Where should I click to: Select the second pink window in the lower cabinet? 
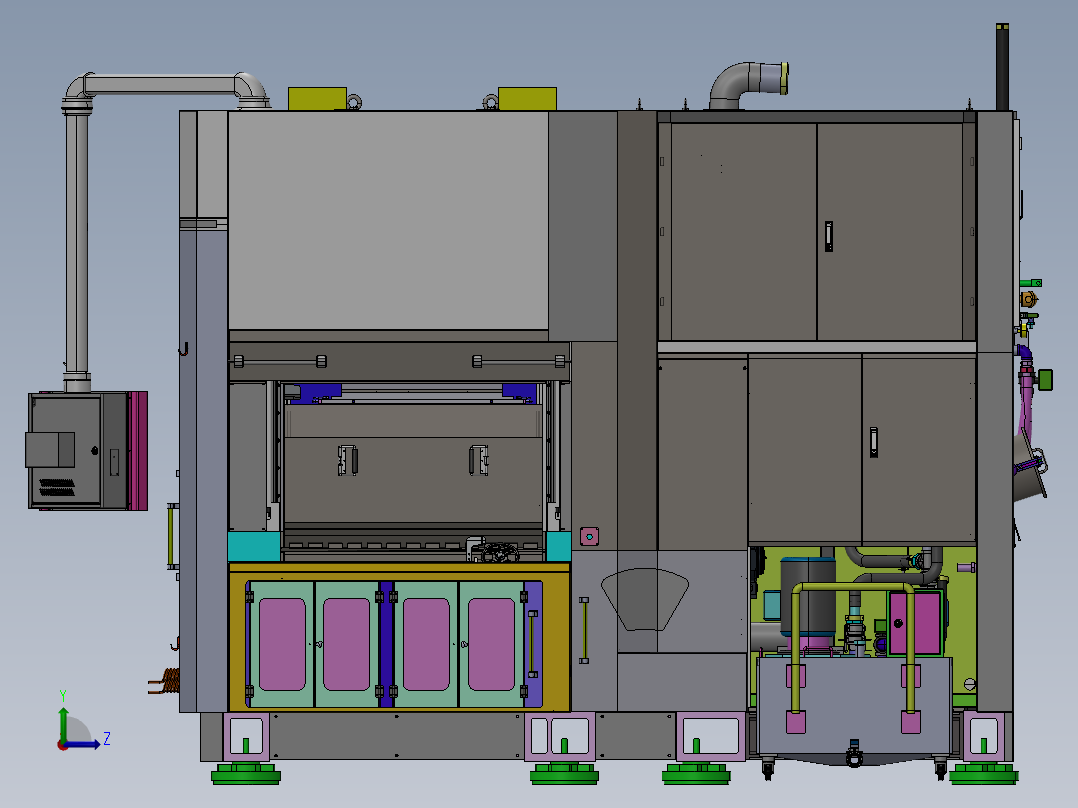coord(346,644)
